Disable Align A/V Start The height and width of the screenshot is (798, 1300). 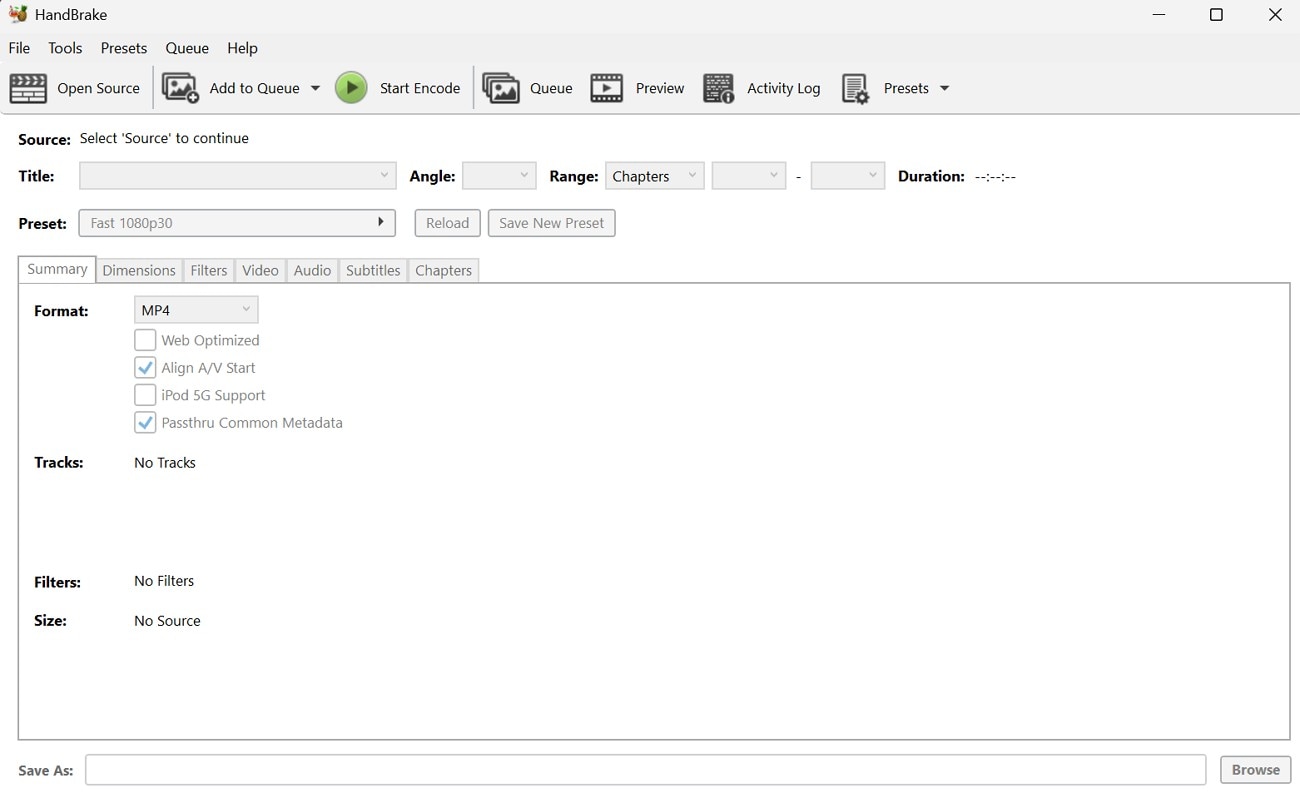145,367
